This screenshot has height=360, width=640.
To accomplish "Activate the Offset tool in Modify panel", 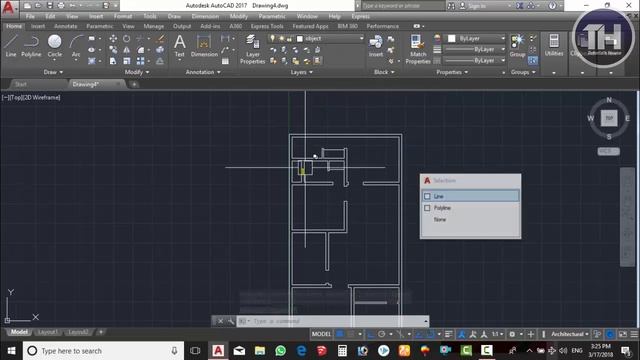I will (160, 61).
